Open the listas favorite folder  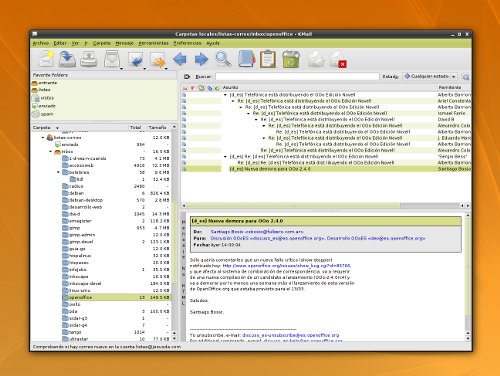(x=41, y=90)
